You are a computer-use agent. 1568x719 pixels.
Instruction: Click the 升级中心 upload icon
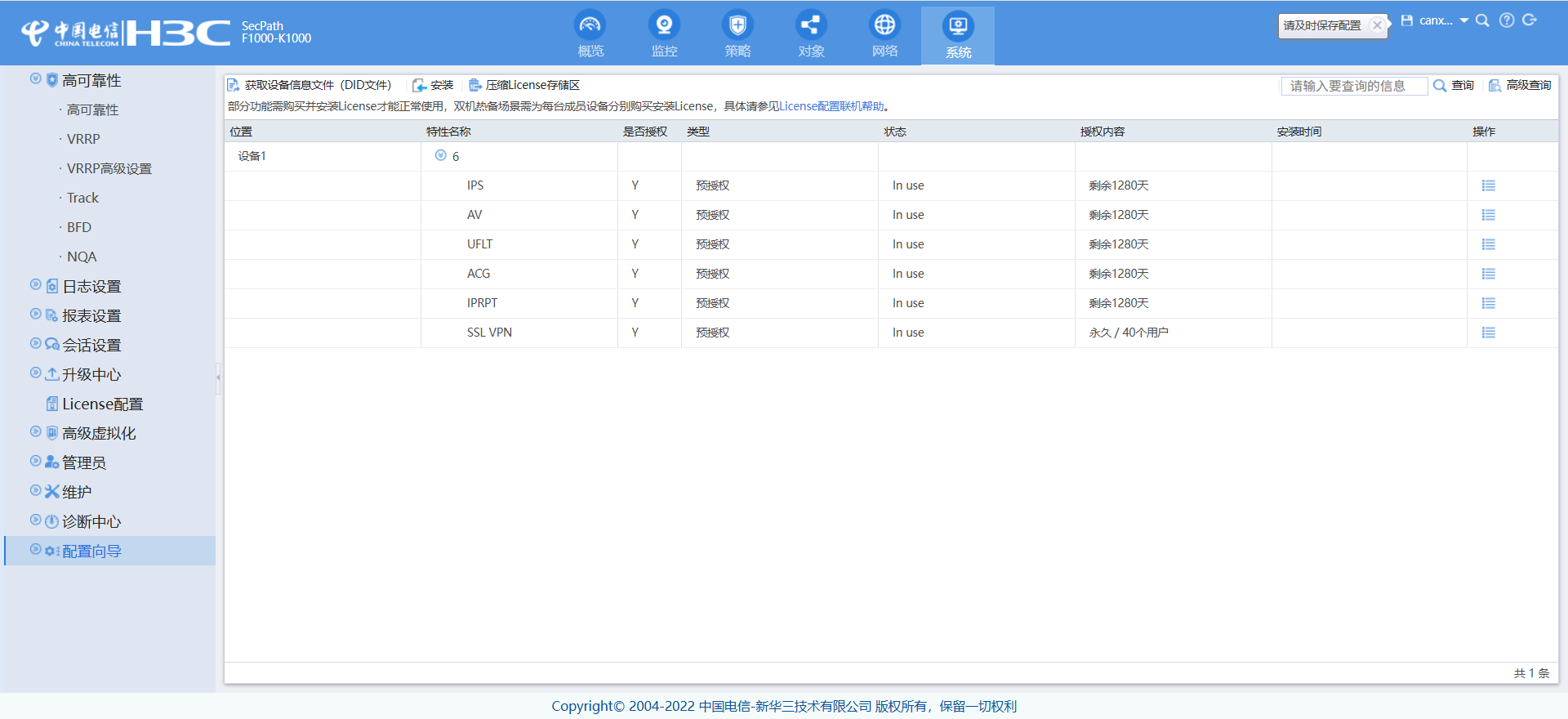point(52,374)
